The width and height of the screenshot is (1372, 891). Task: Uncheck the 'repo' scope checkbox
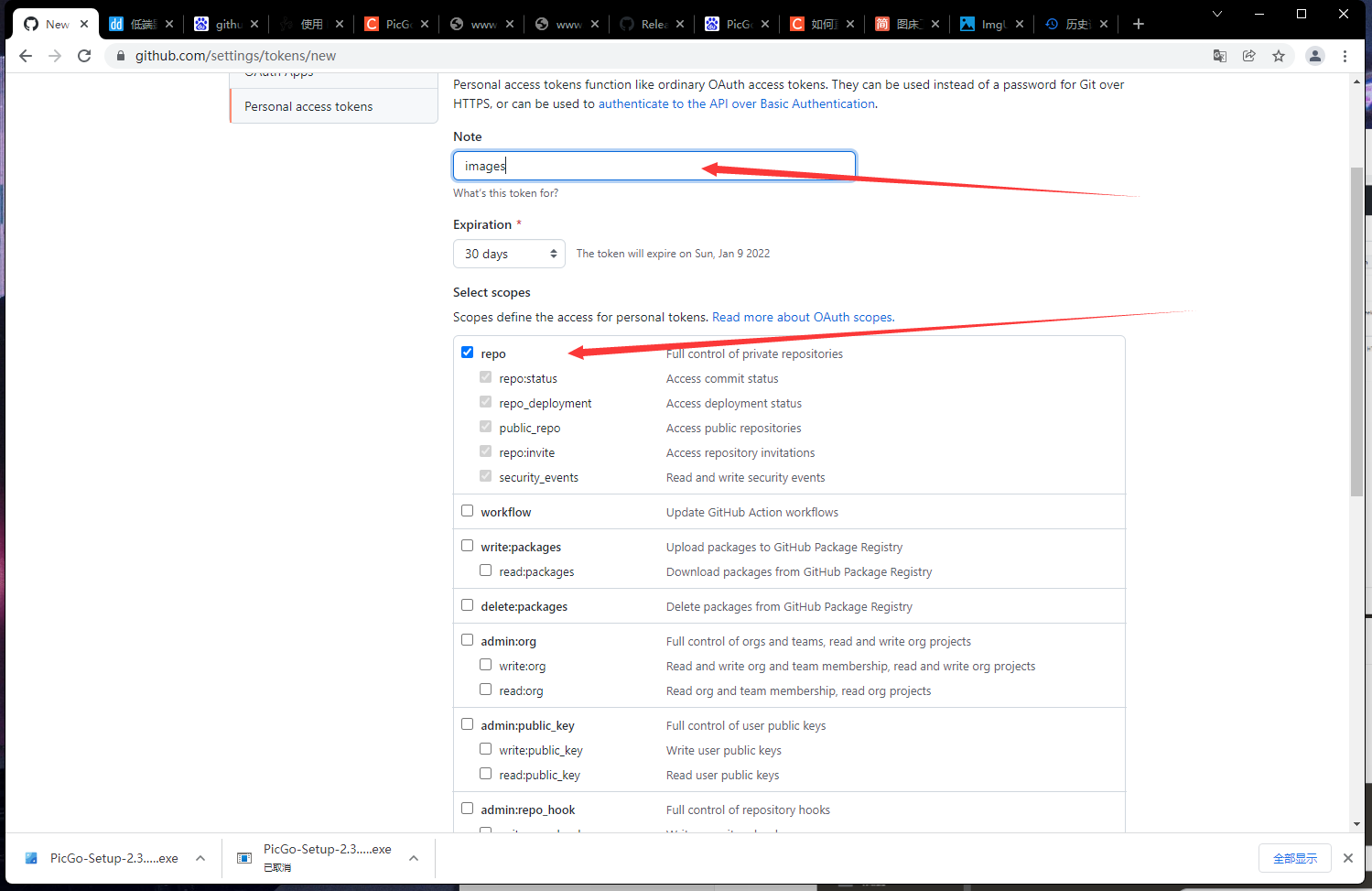468,353
